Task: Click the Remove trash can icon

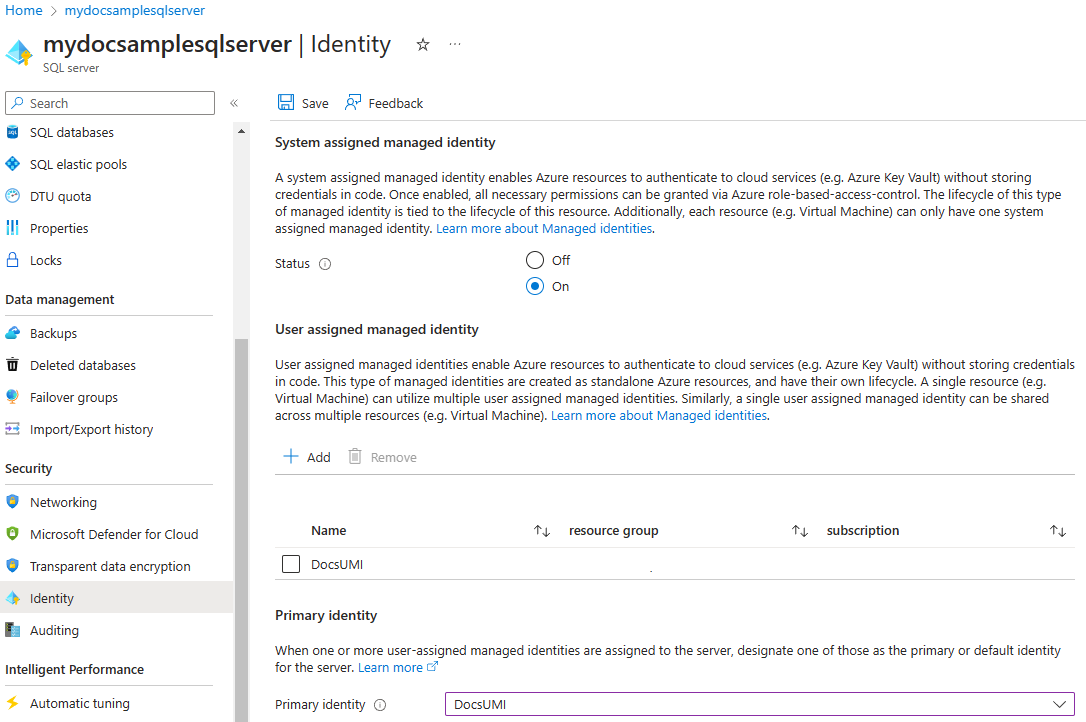Action: click(x=355, y=456)
